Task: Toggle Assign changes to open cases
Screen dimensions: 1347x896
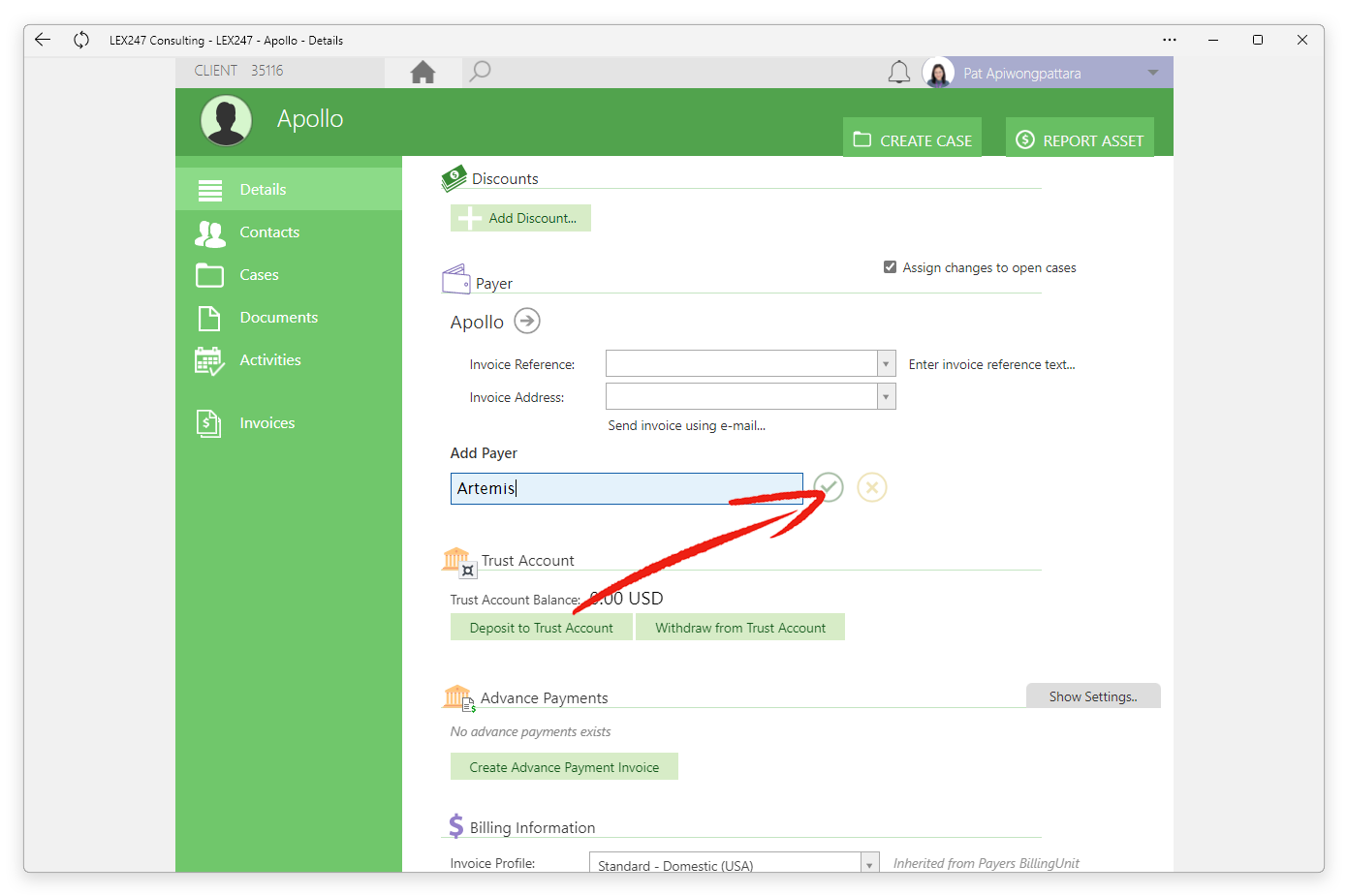Action: 890,267
